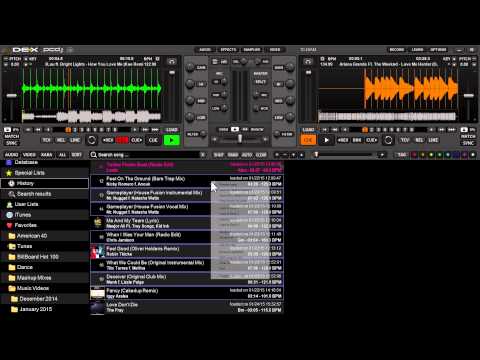
Task: Open the Tunes folder
Action: pos(24,246)
